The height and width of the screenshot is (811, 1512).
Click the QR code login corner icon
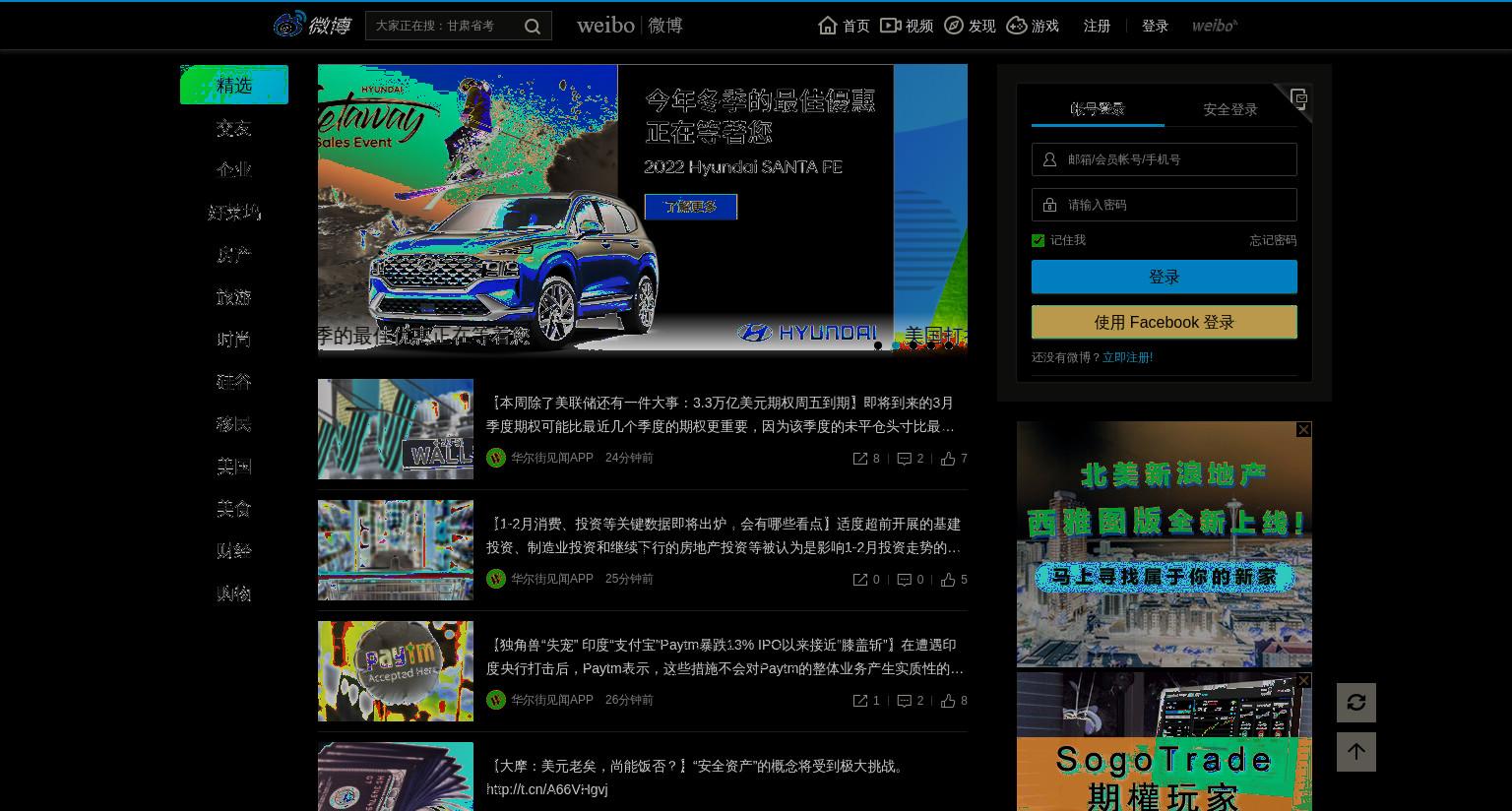pos(1297,98)
